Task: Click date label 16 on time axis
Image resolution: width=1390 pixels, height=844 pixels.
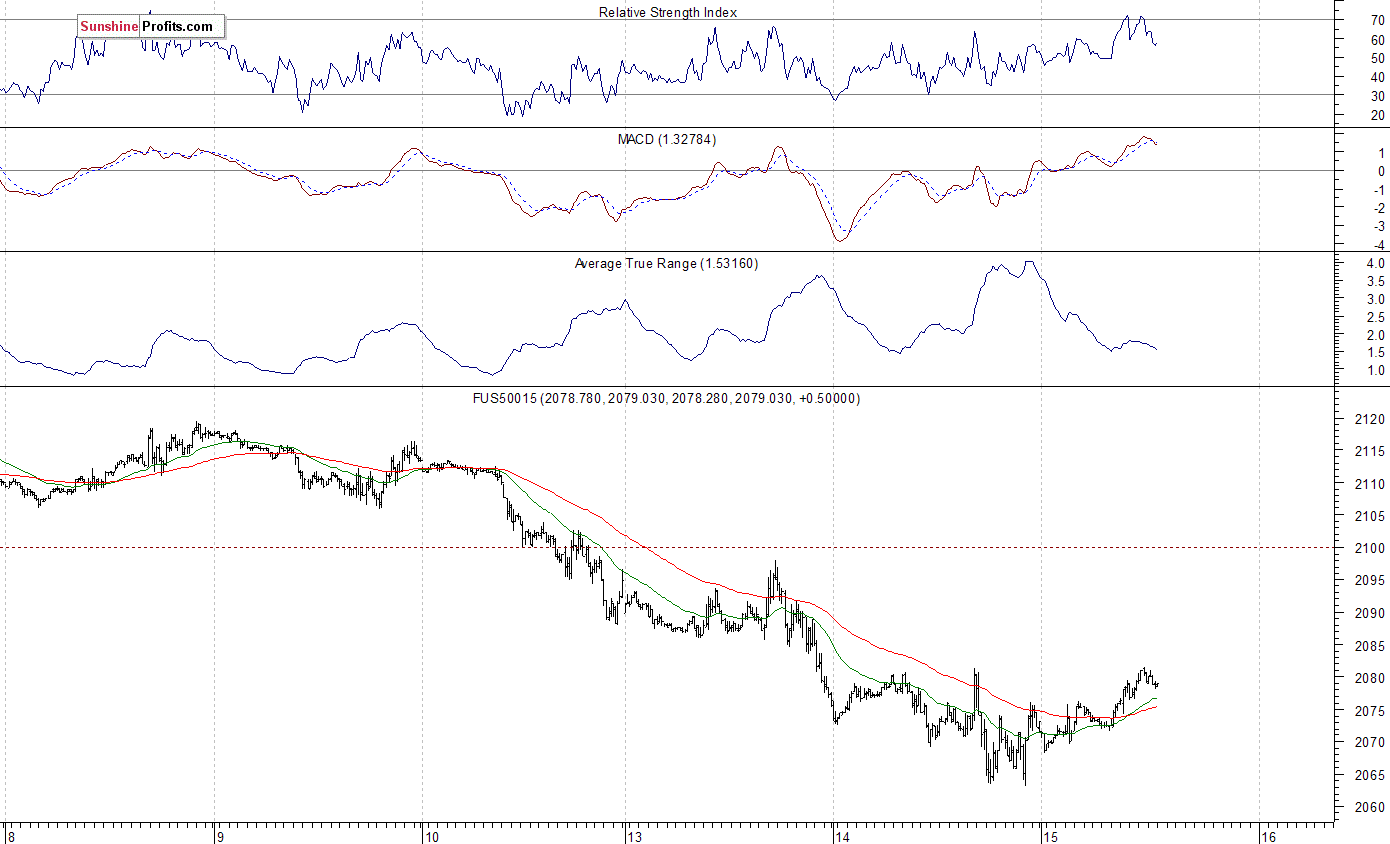Action: tap(1268, 836)
